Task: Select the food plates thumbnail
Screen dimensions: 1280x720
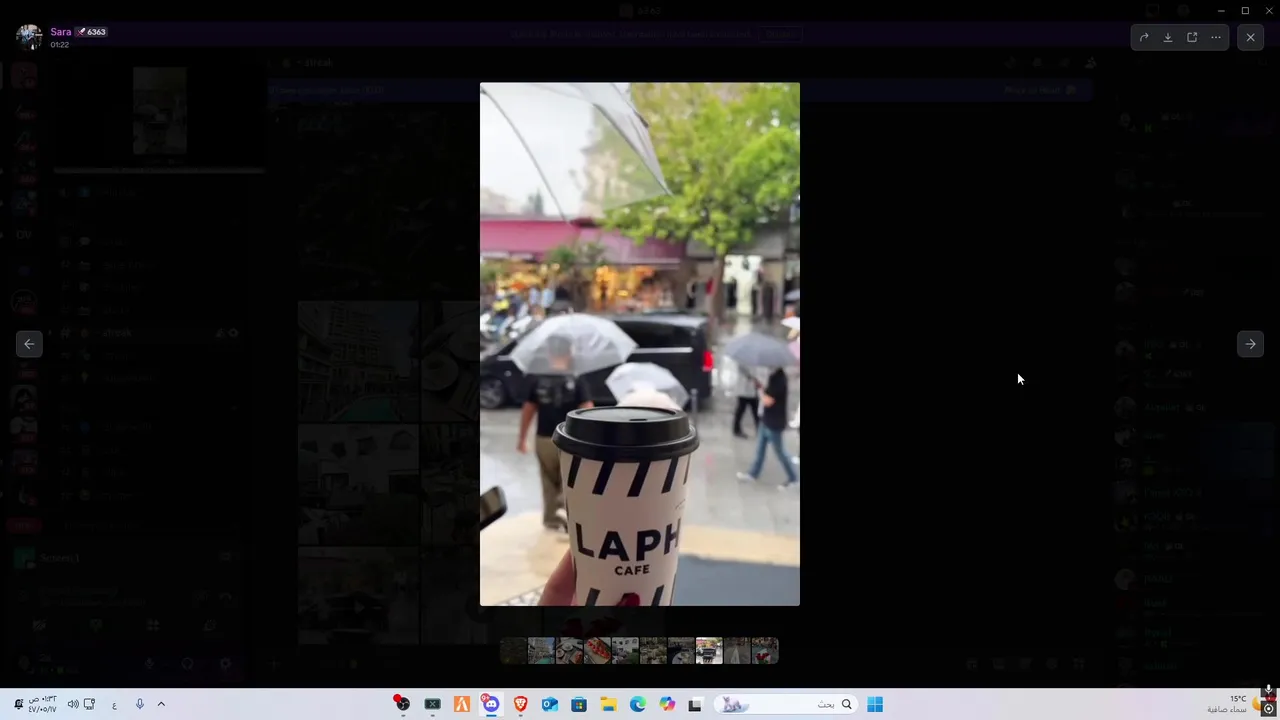Action: coord(569,651)
